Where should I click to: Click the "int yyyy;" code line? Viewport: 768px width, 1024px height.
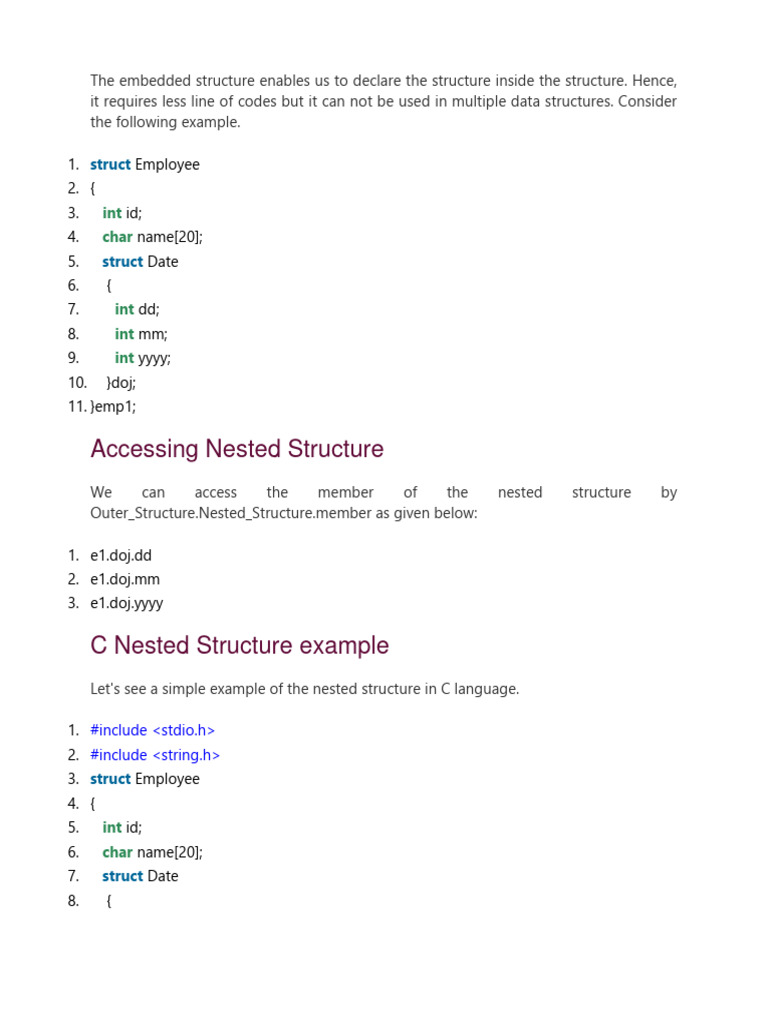[143, 358]
